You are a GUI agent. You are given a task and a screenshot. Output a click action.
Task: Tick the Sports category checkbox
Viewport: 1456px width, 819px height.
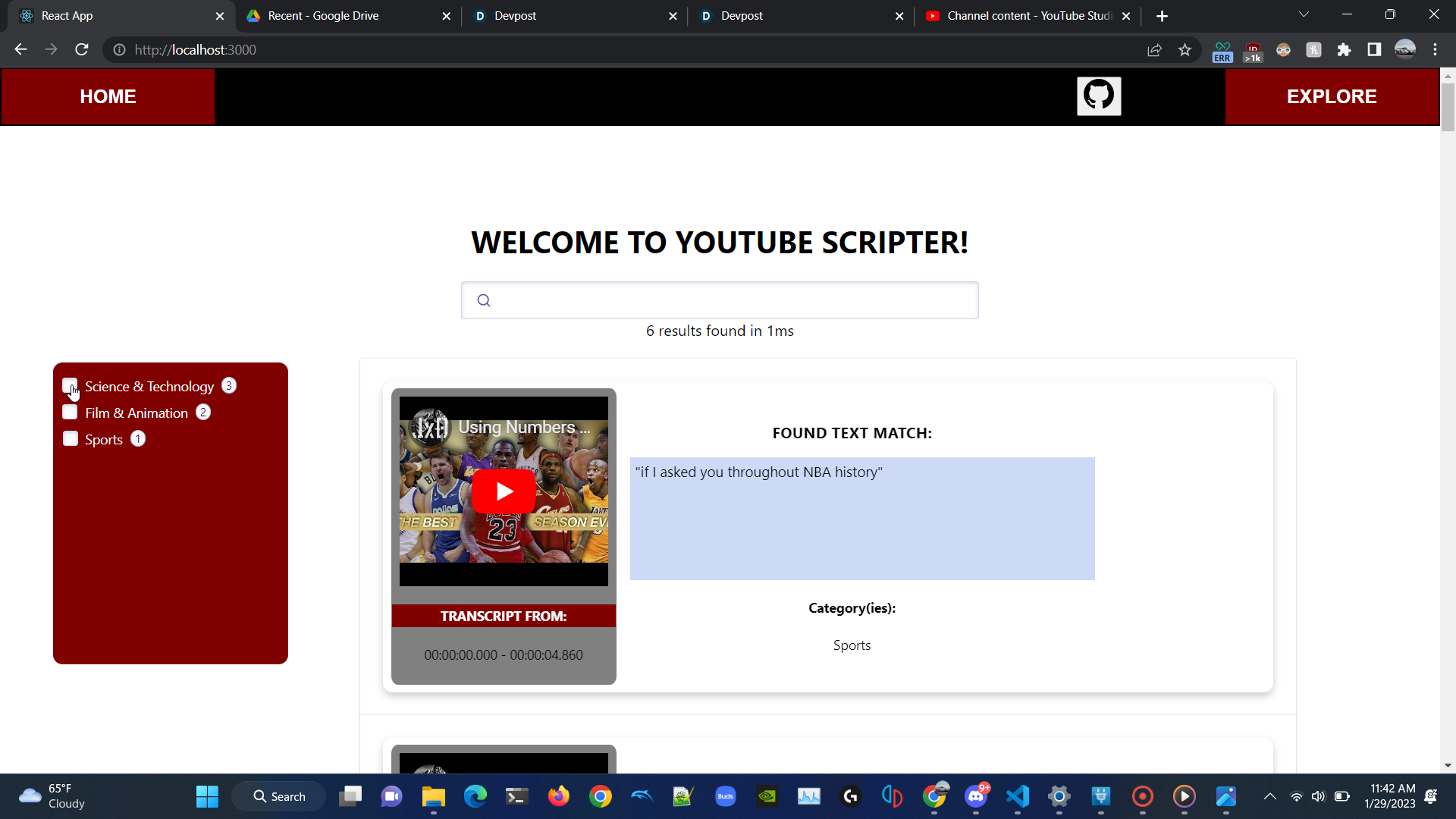tap(70, 439)
